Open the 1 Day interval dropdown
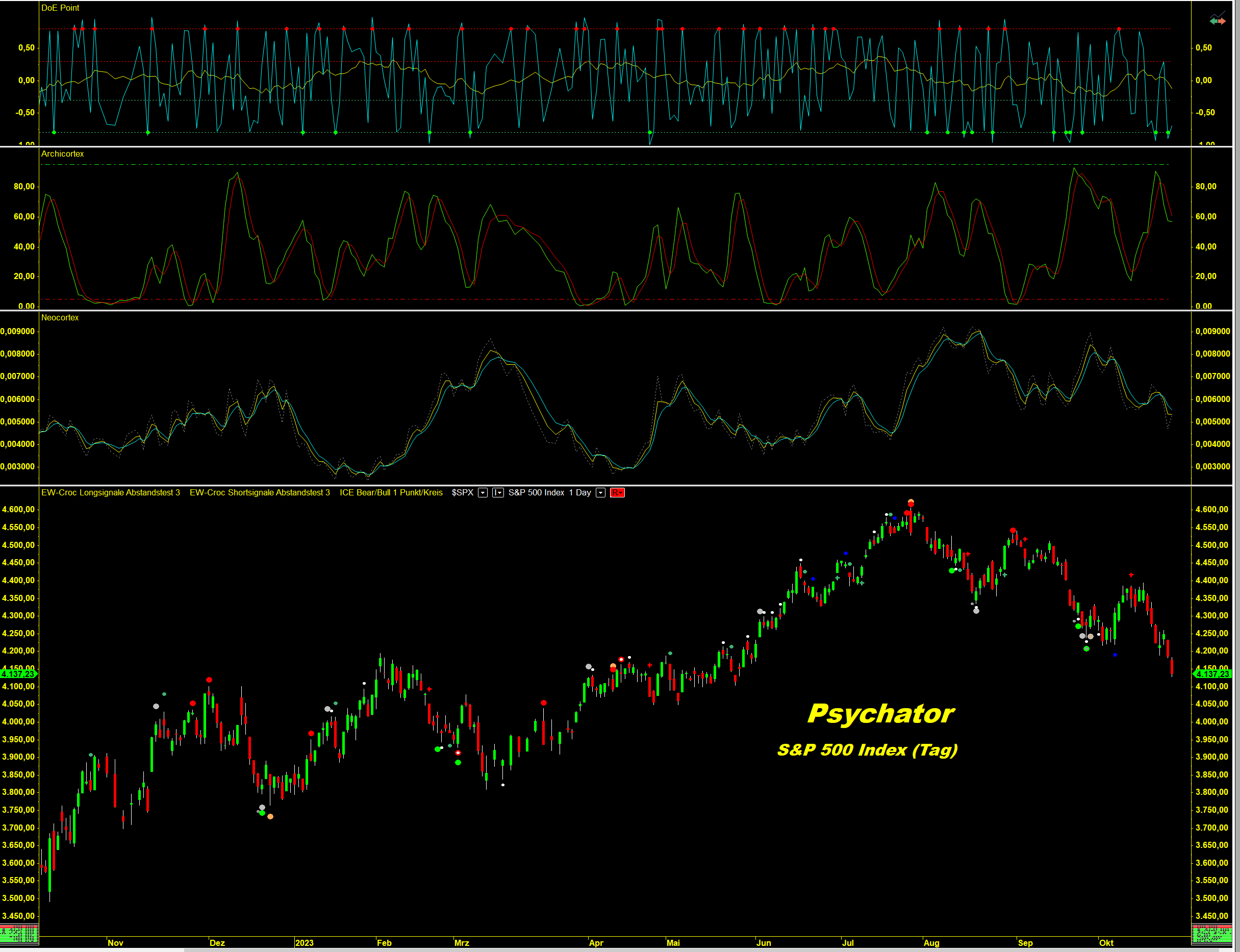 600,492
